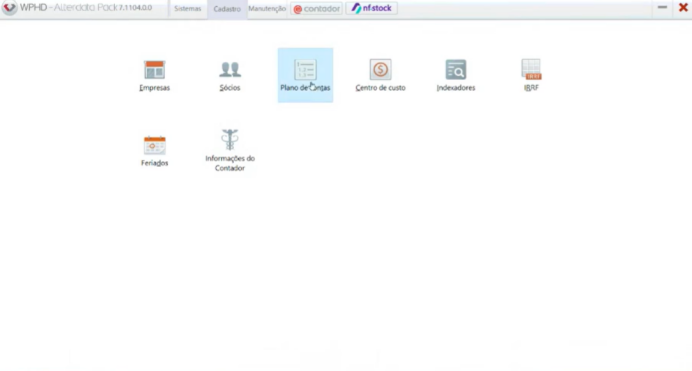Open the Sócios icon
Screen dimensions: 692x371
click(230, 75)
